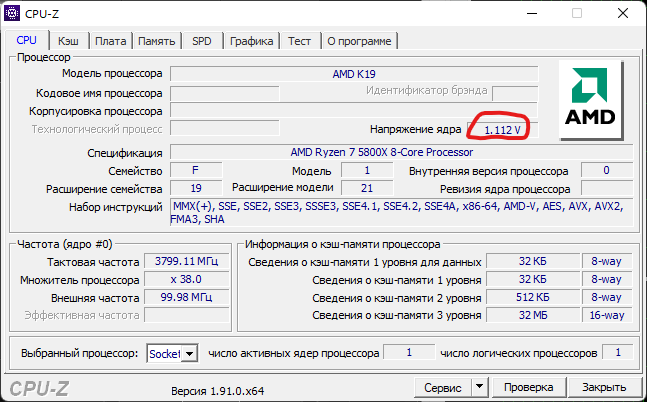The image size is (647, 402).
Task: Click the Сервис button
Action: 443,388
